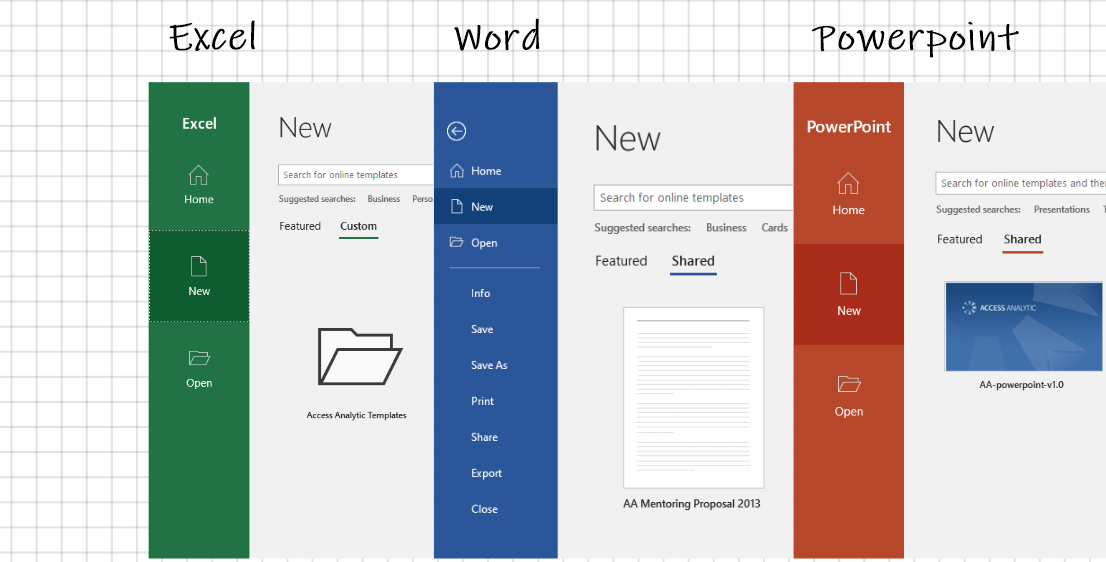Select Export in Word backstage menu
Screen dimensions: 1106x562
486,473
